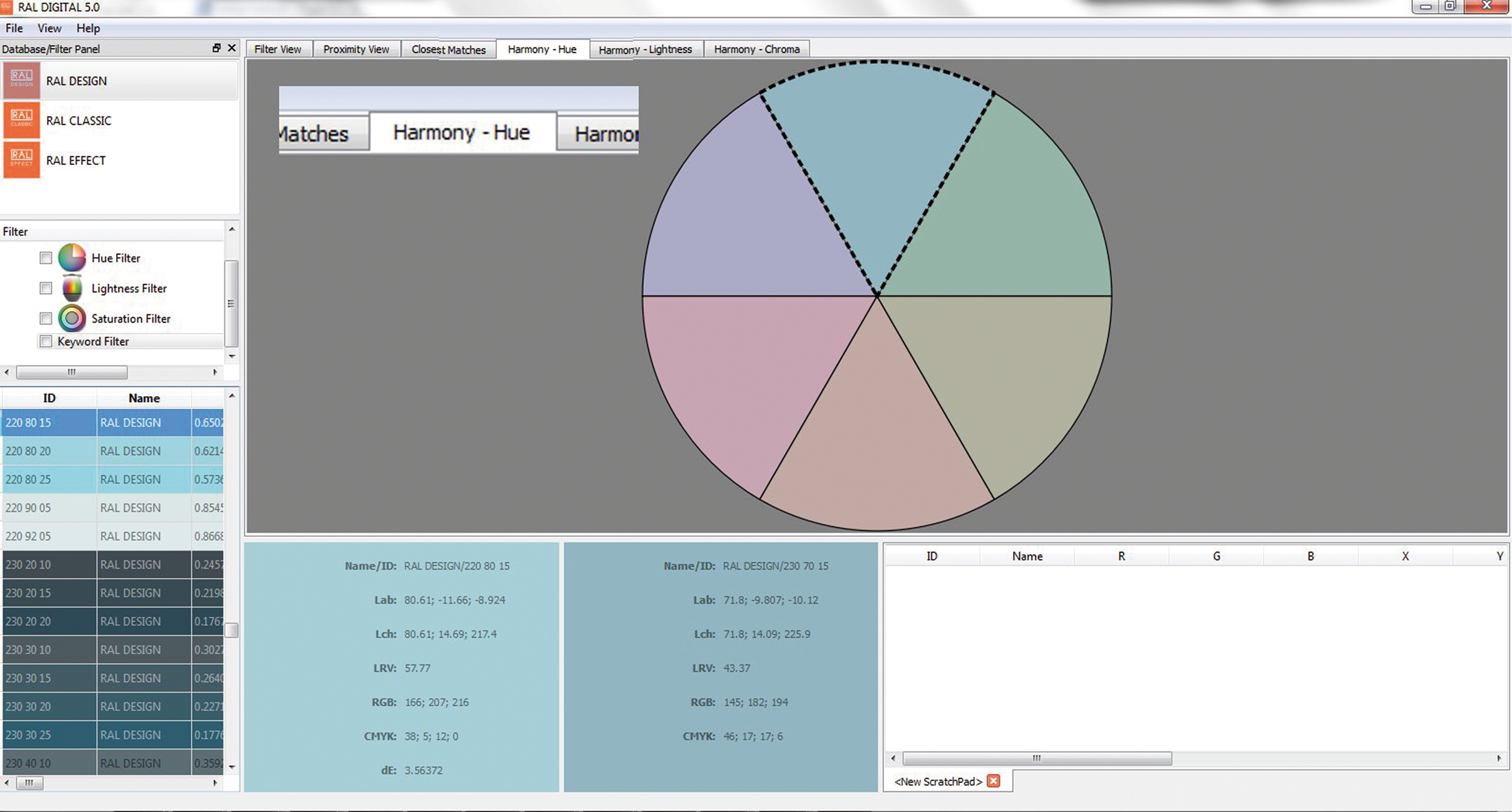1512x812 pixels.
Task: Click scratchpad horizontal scroll right arrow
Action: point(1499,758)
